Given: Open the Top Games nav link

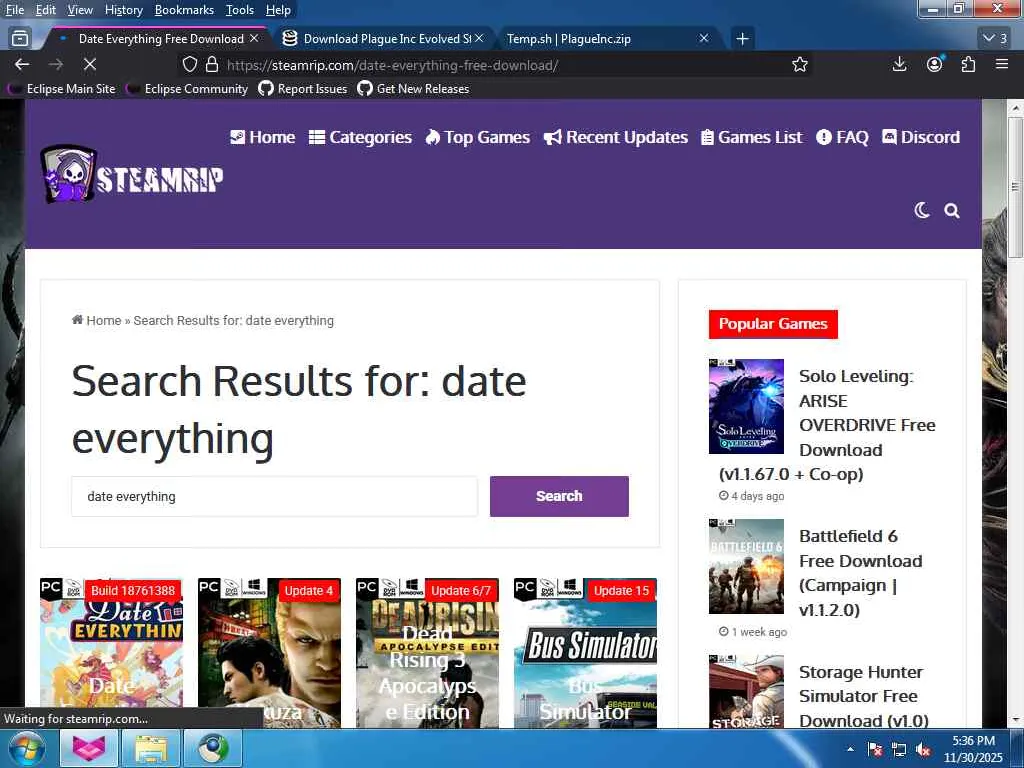Looking at the screenshot, I should [x=477, y=137].
